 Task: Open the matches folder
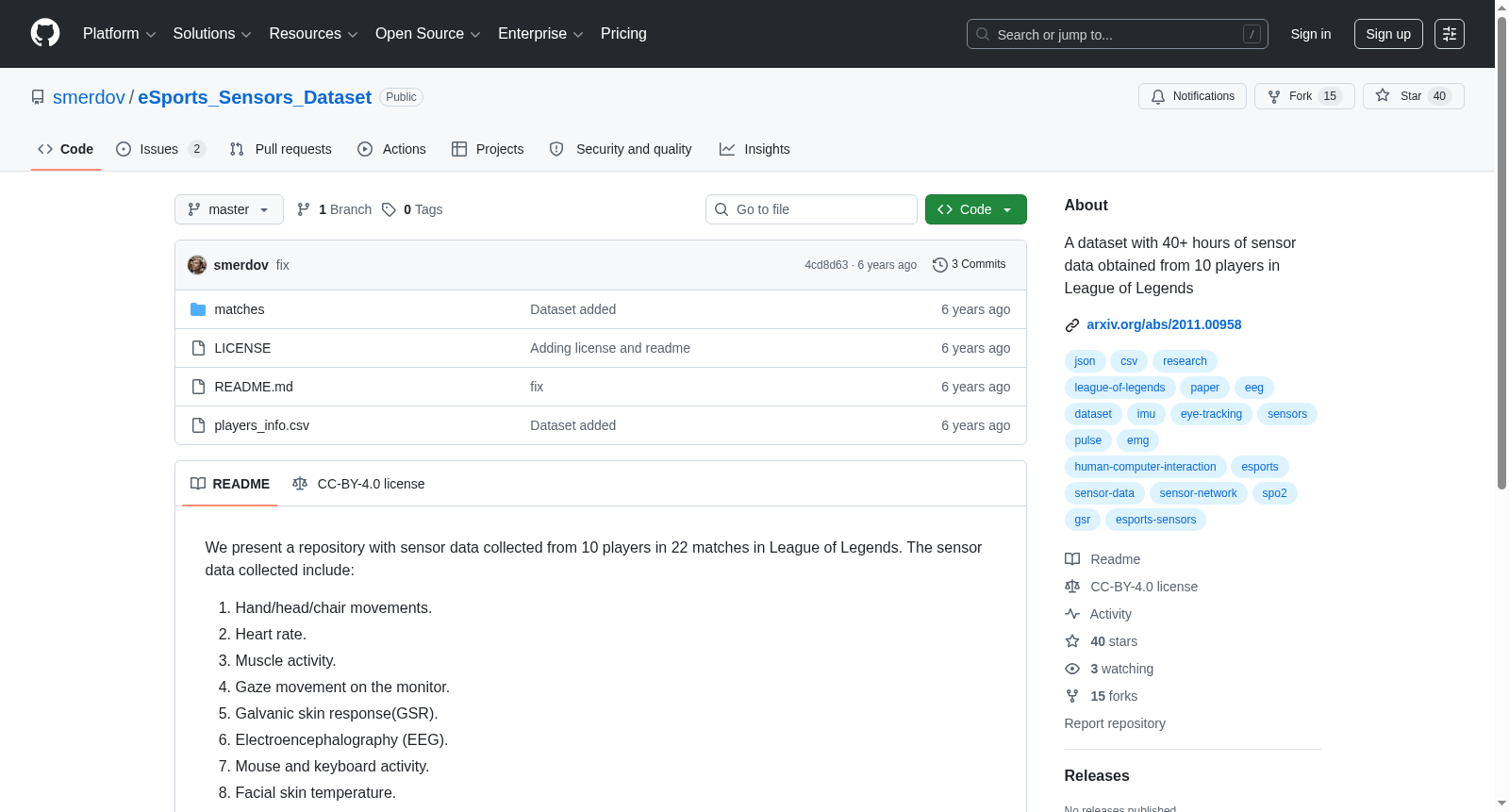click(240, 309)
